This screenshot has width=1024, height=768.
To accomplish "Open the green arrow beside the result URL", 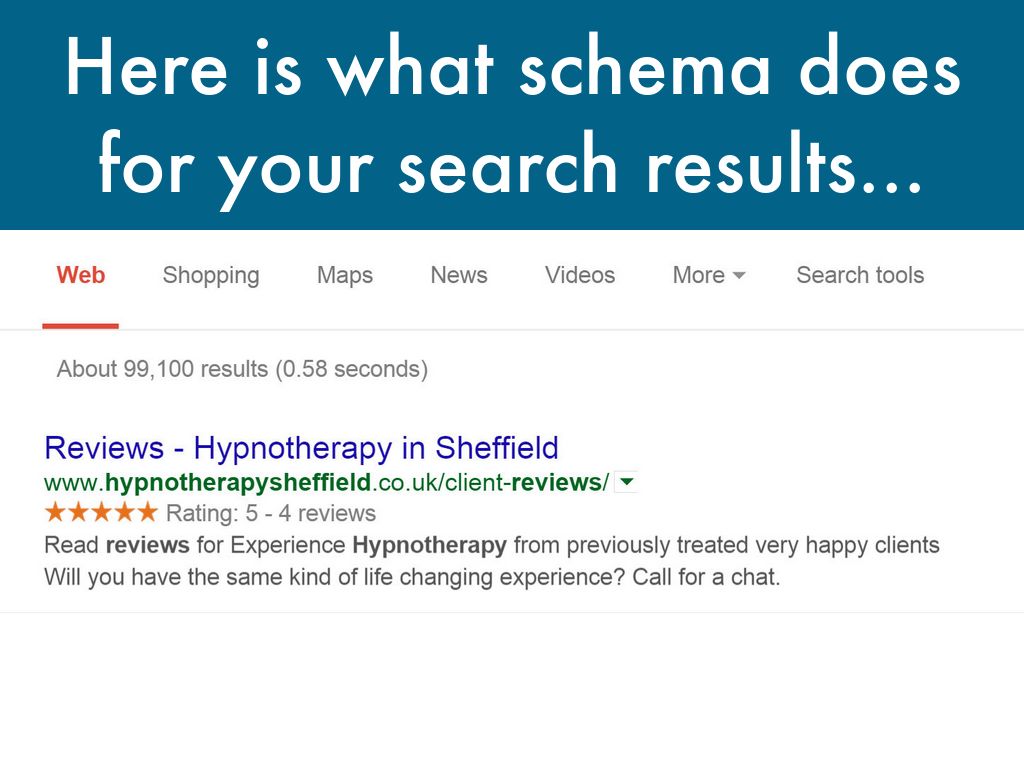I will click(627, 483).
